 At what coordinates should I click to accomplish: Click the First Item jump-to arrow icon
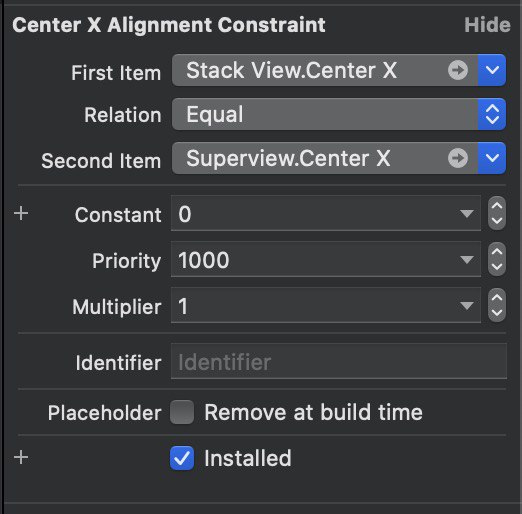click(x=458, y=70)
